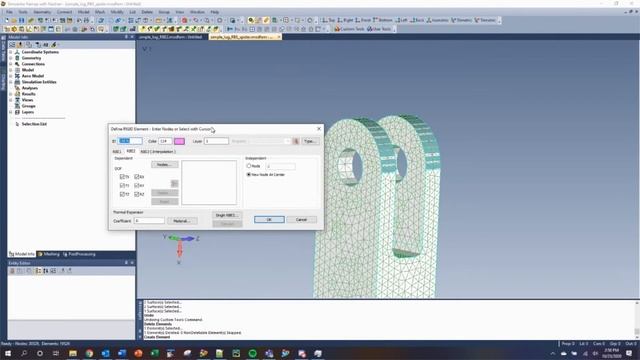Click the Chrome taskbar icon
Screen dimensions: 640x360
pyautogui.click(x=89, y=353)
